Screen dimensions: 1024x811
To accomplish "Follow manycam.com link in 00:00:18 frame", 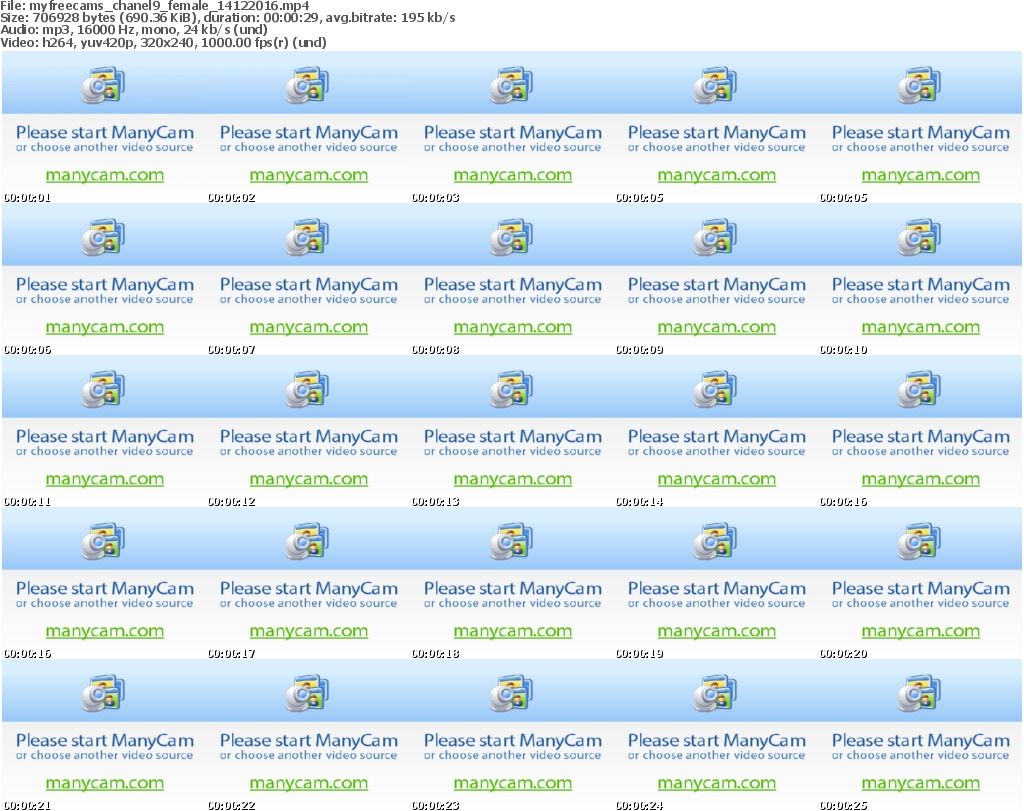I will tap(513, 631).
